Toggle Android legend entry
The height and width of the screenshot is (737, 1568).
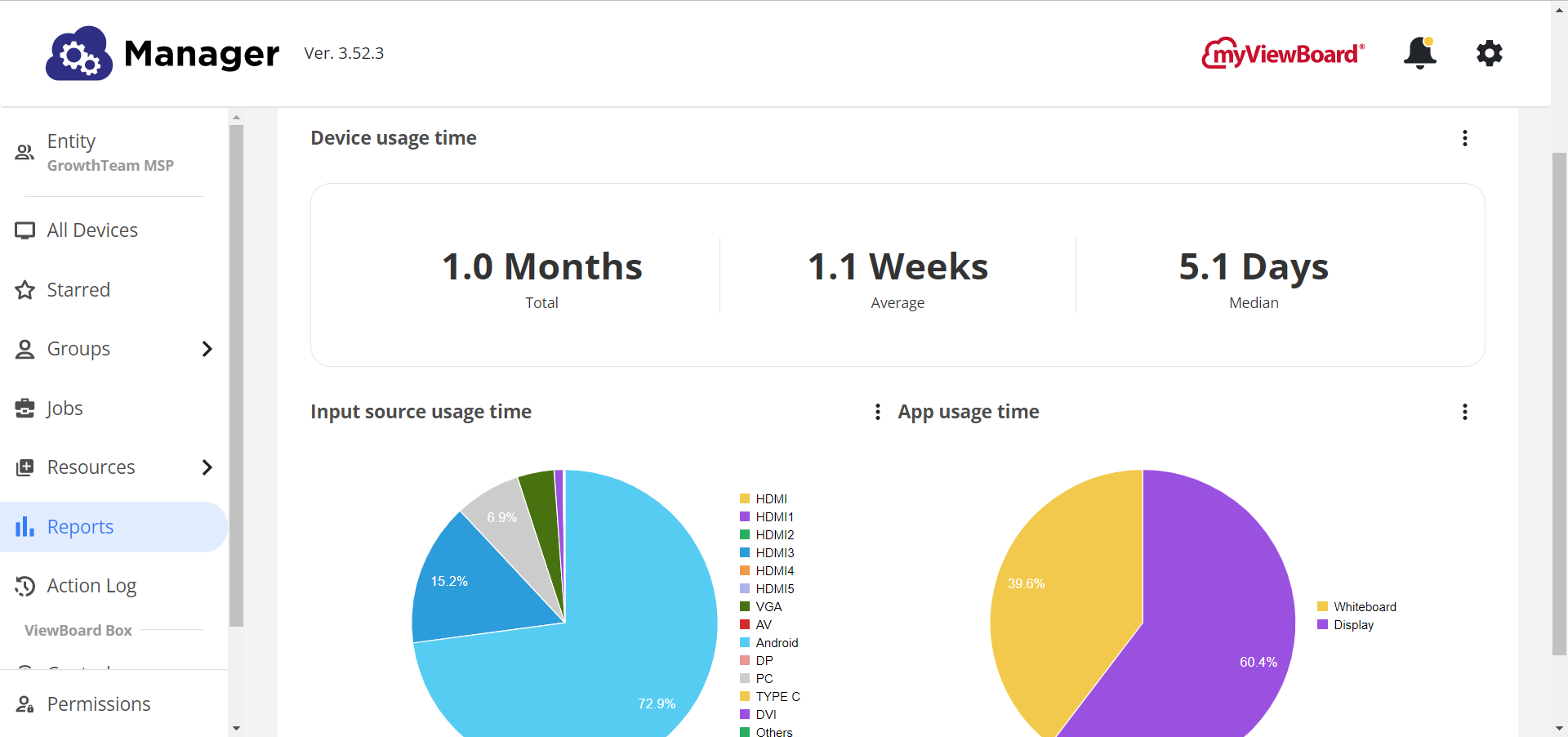(769, 643)
